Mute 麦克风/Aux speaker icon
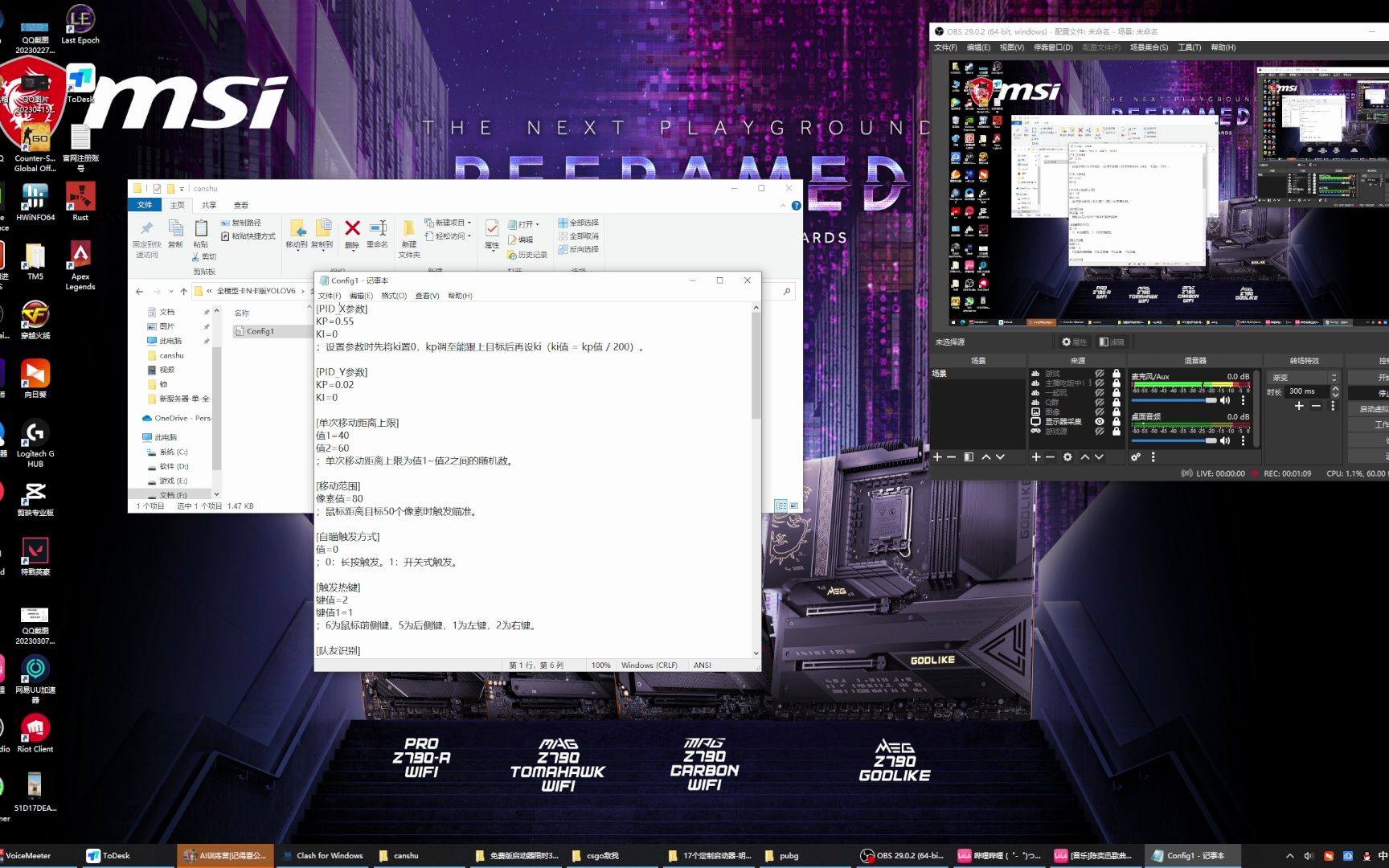The width and height of the screenshot is (1389, 868). coord(1225,399)
